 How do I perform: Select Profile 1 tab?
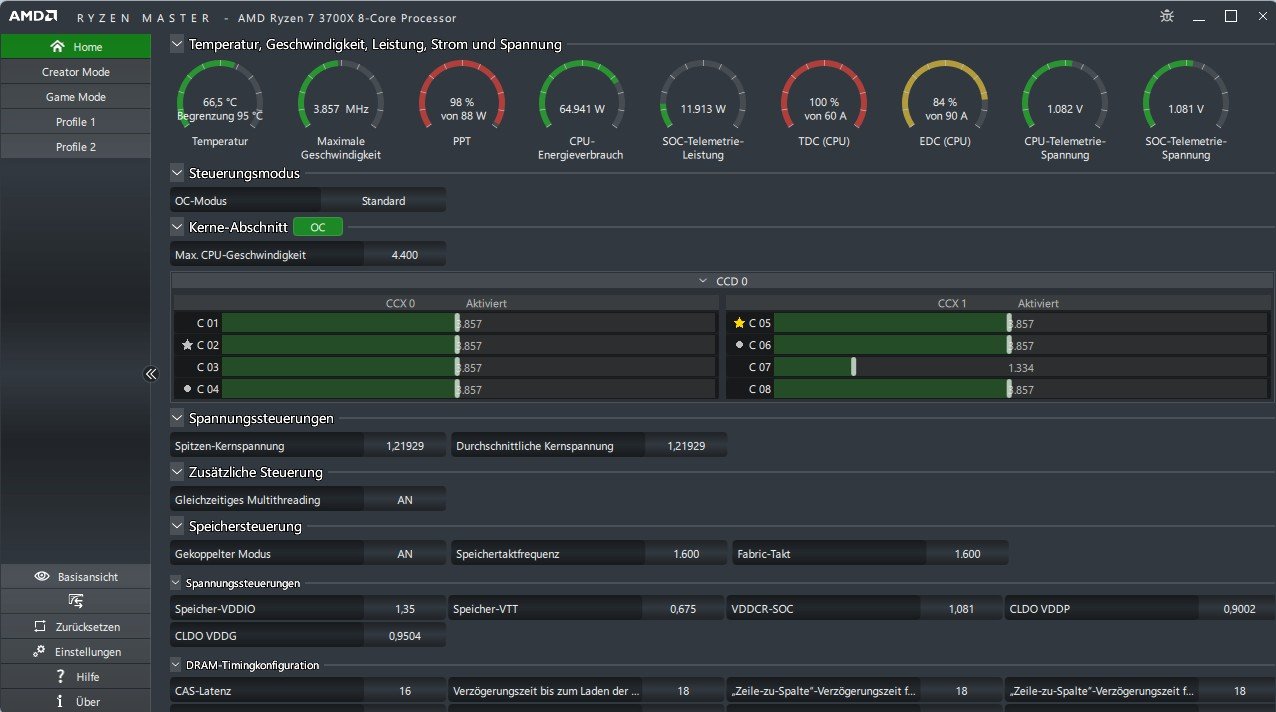(x=76, y=122)
